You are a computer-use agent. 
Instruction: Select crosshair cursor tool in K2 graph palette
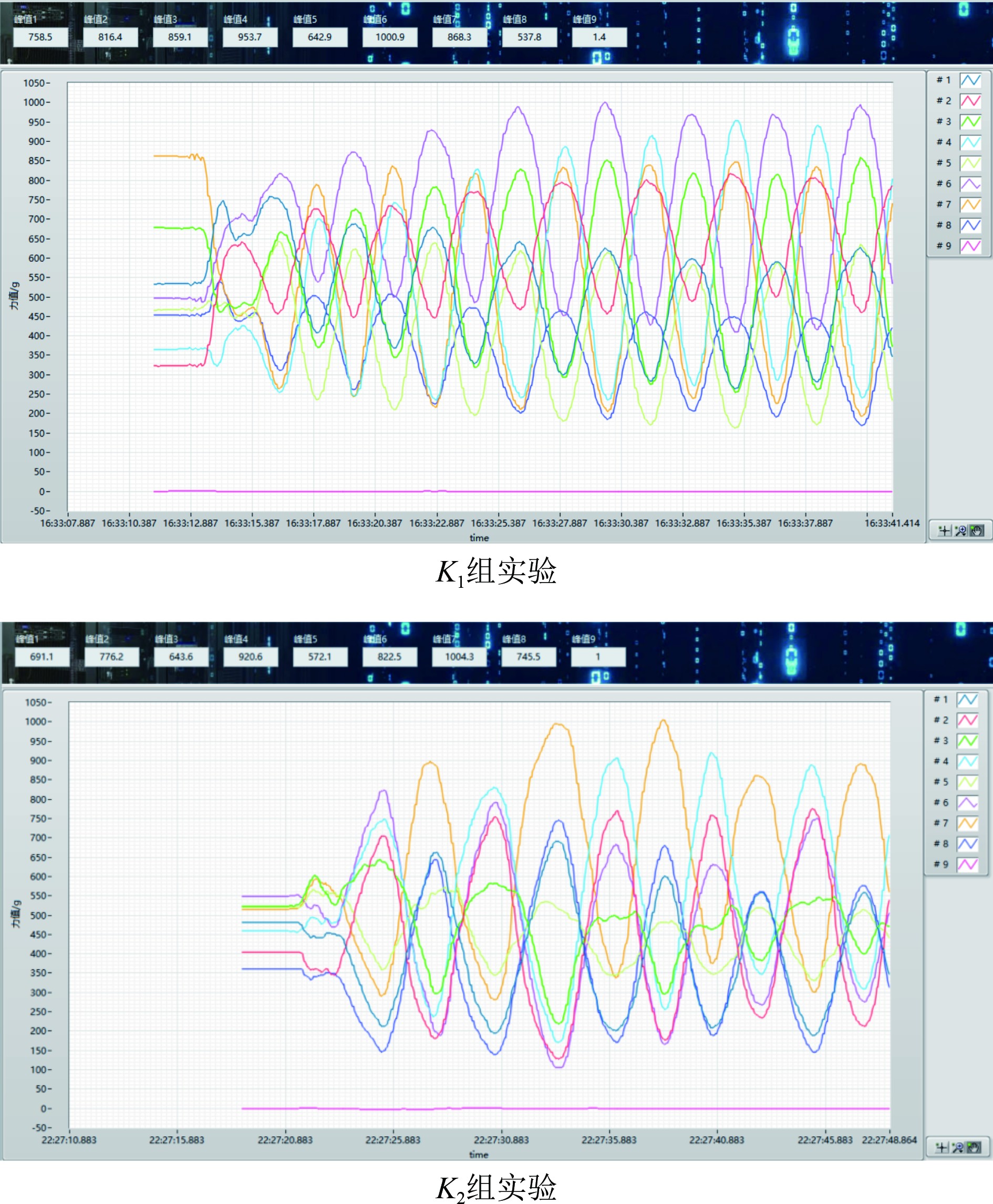(x=942, y=1147)
